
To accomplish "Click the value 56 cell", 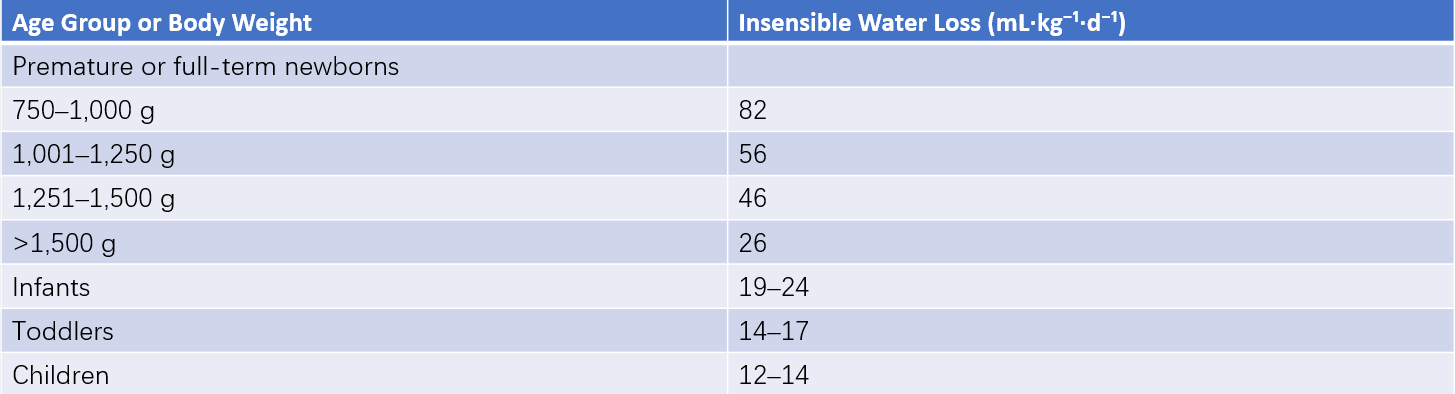I will [x=1091, y=154].
